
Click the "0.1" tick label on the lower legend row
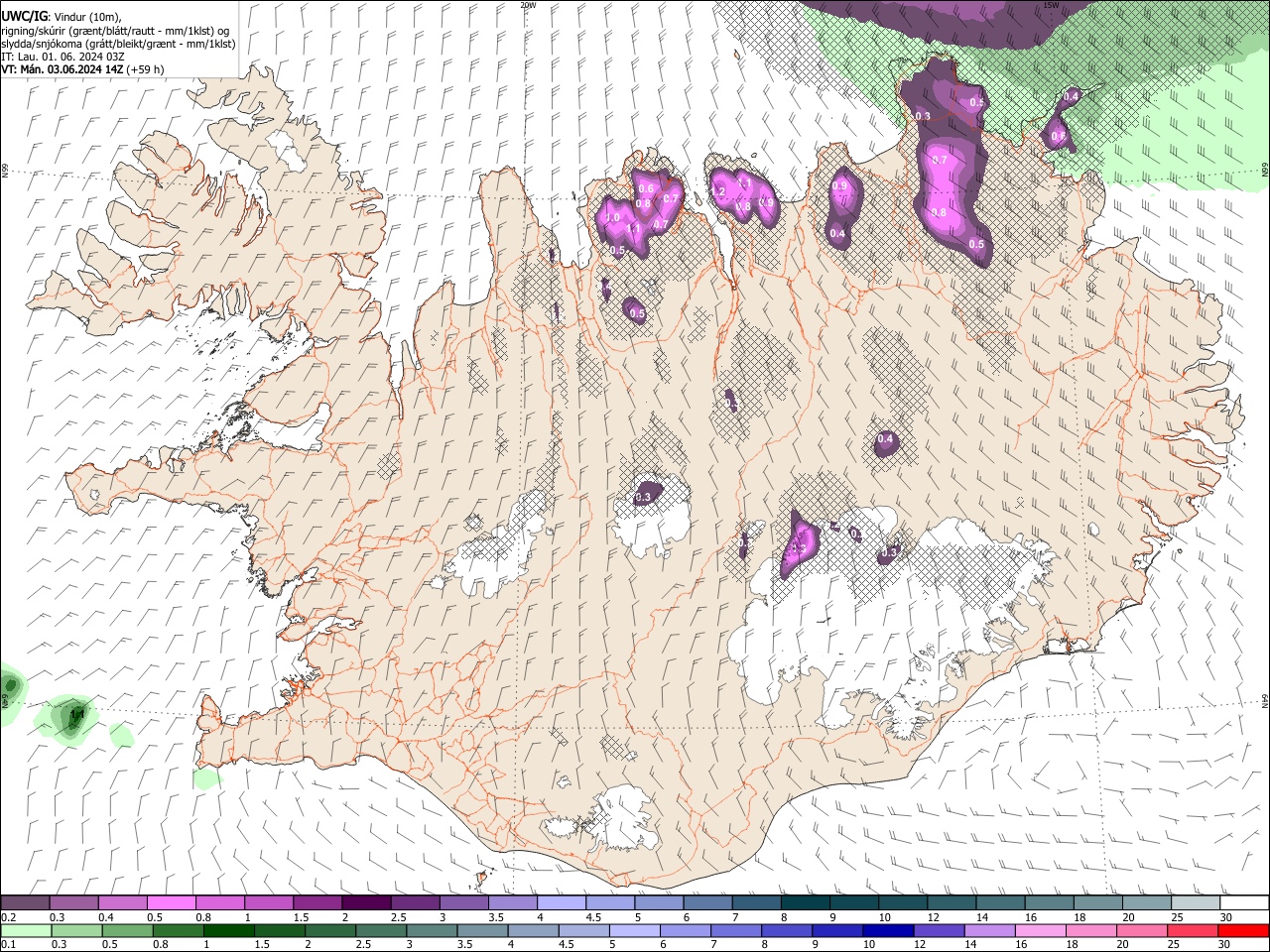7,944
